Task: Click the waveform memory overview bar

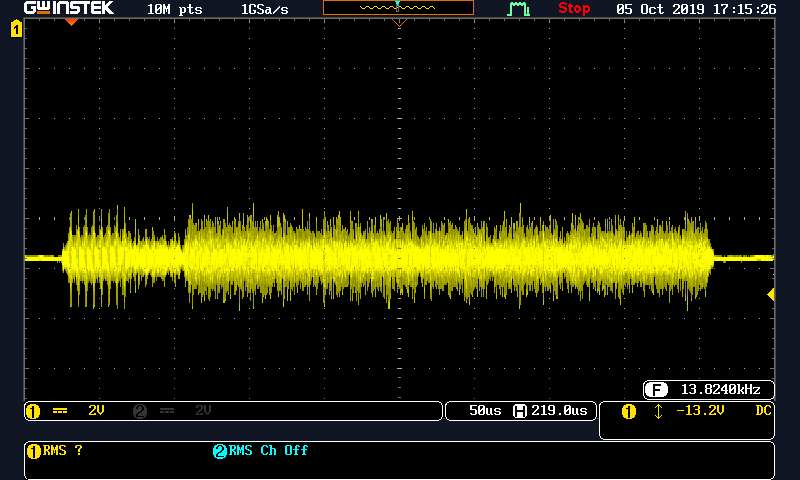Action: point(398,8)
